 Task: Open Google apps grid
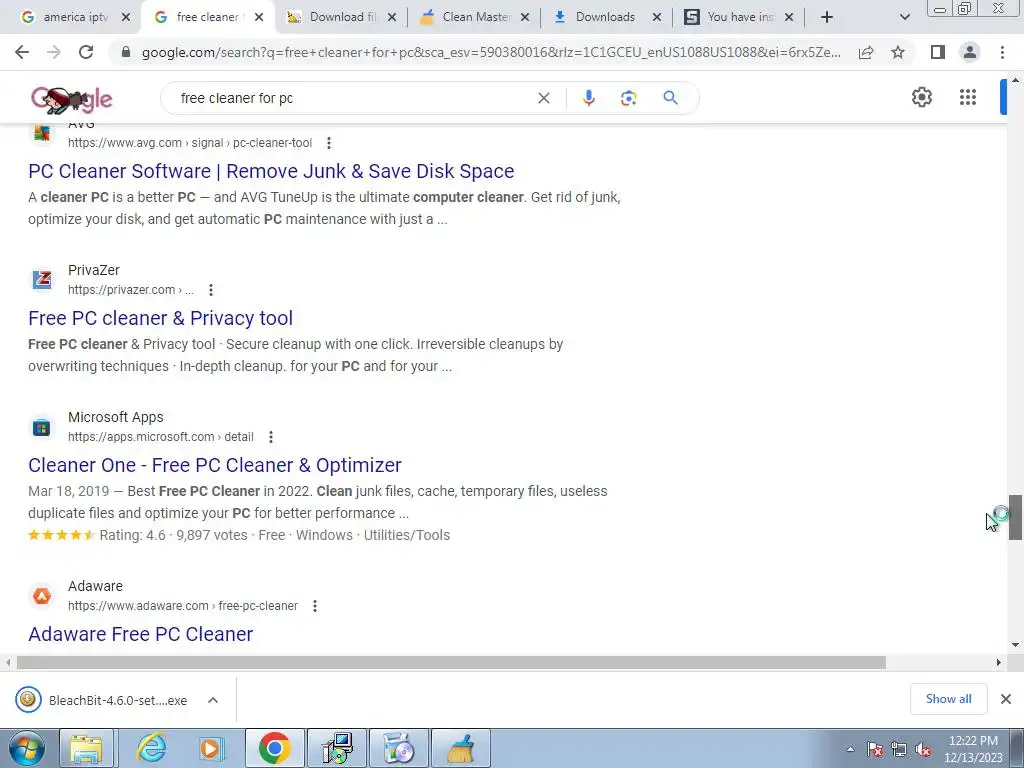click(968, 97)
